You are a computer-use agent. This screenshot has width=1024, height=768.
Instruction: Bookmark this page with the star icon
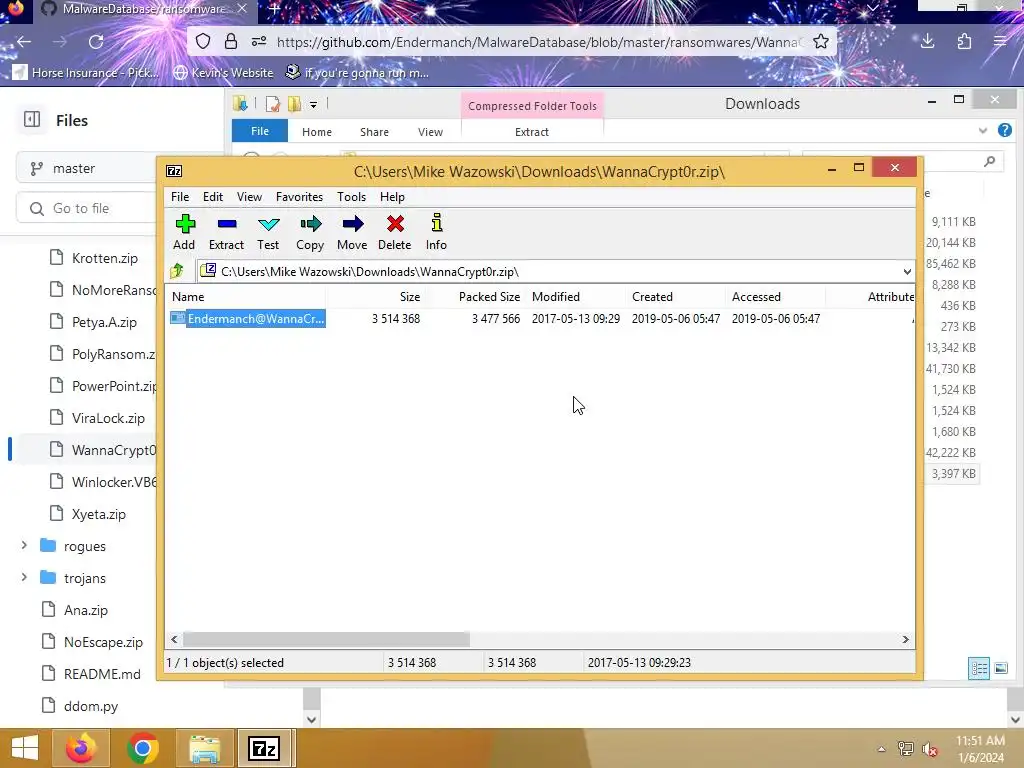pyautogui.click(x=821, y=42)
